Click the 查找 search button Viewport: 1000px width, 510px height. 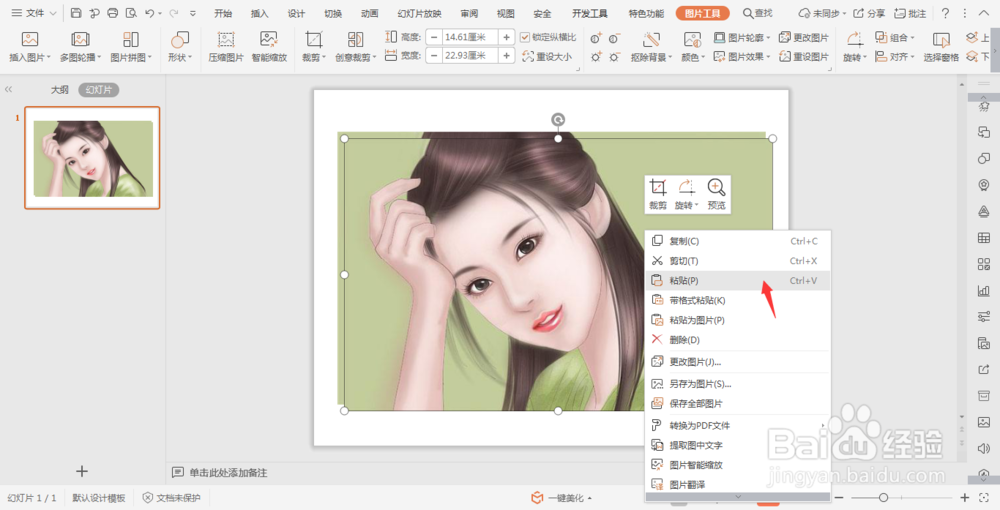pos(758,13)
